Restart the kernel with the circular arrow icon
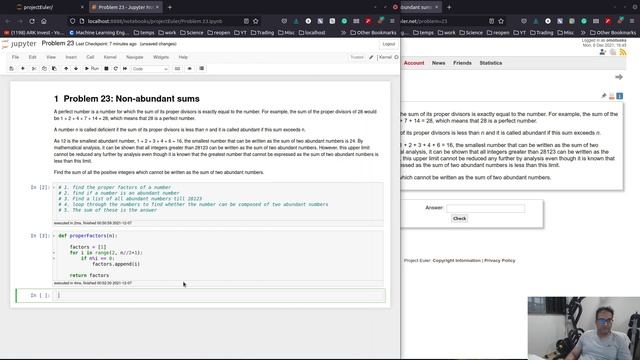Screen dimensions: 640x360 click(116, 69)
